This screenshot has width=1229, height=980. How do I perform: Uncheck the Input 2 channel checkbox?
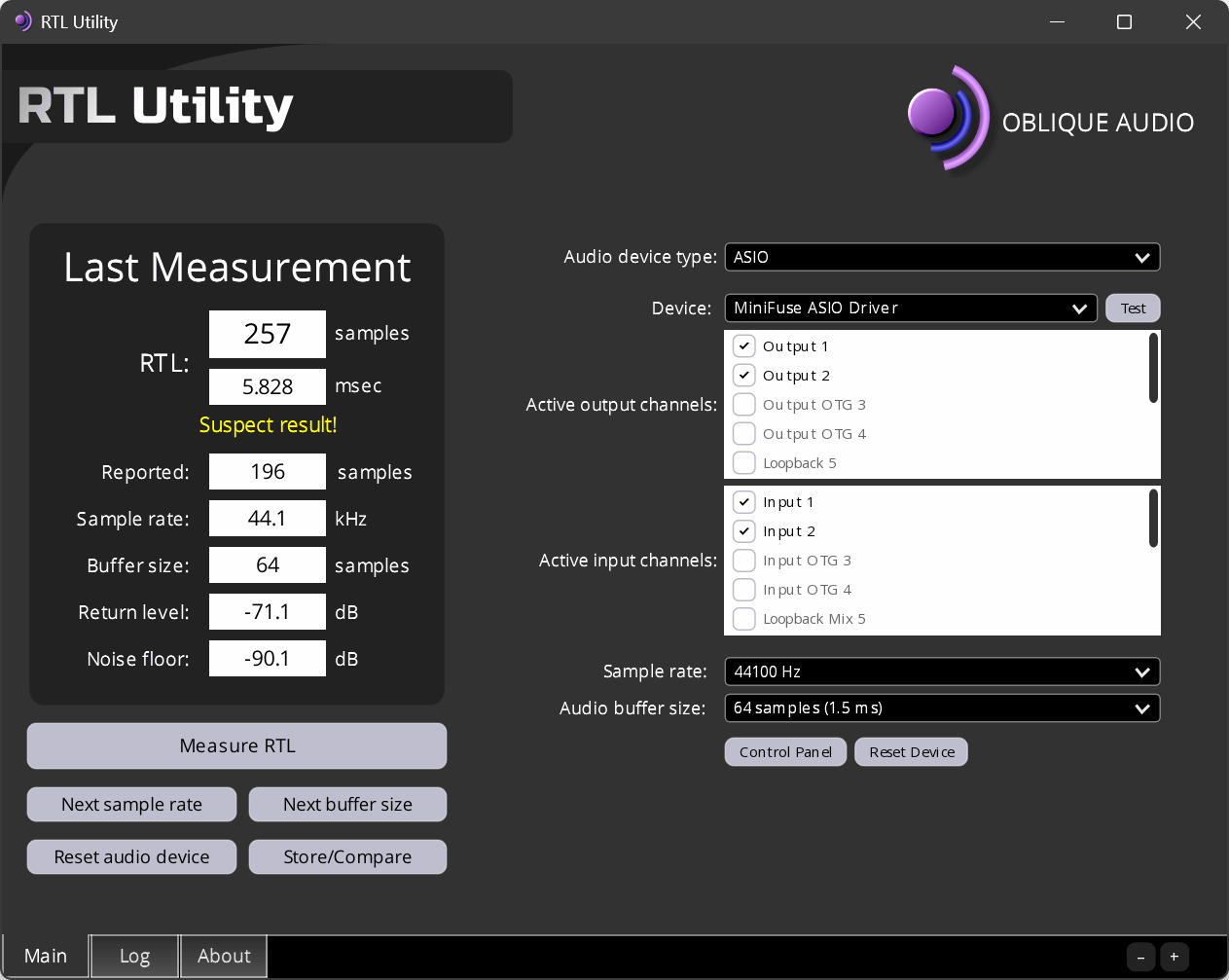(x=744, y=531)
